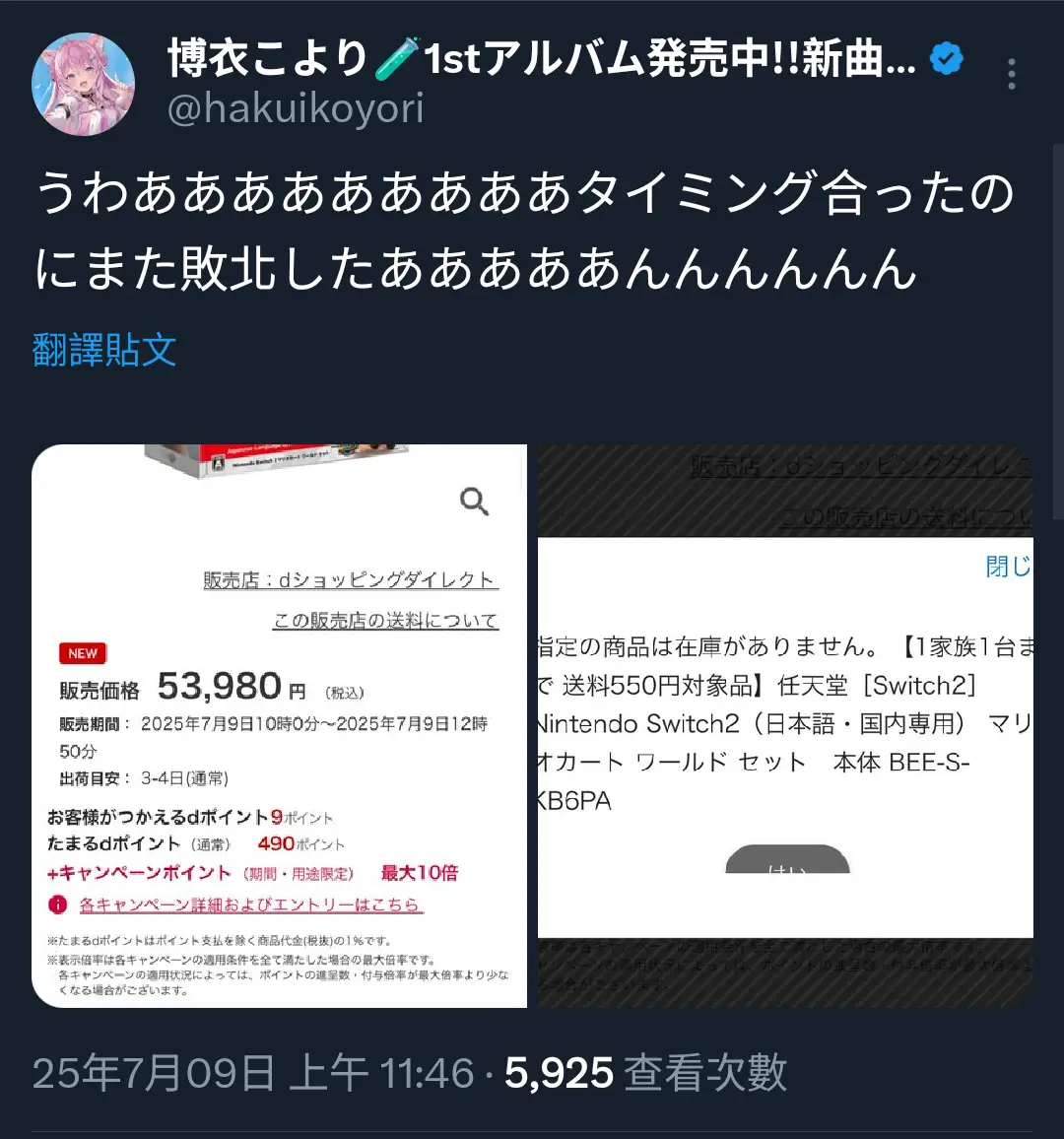Click the 閉じ close text in the popup
This screenshot has width=1064, height=1139.
(x=1009, y=566)
